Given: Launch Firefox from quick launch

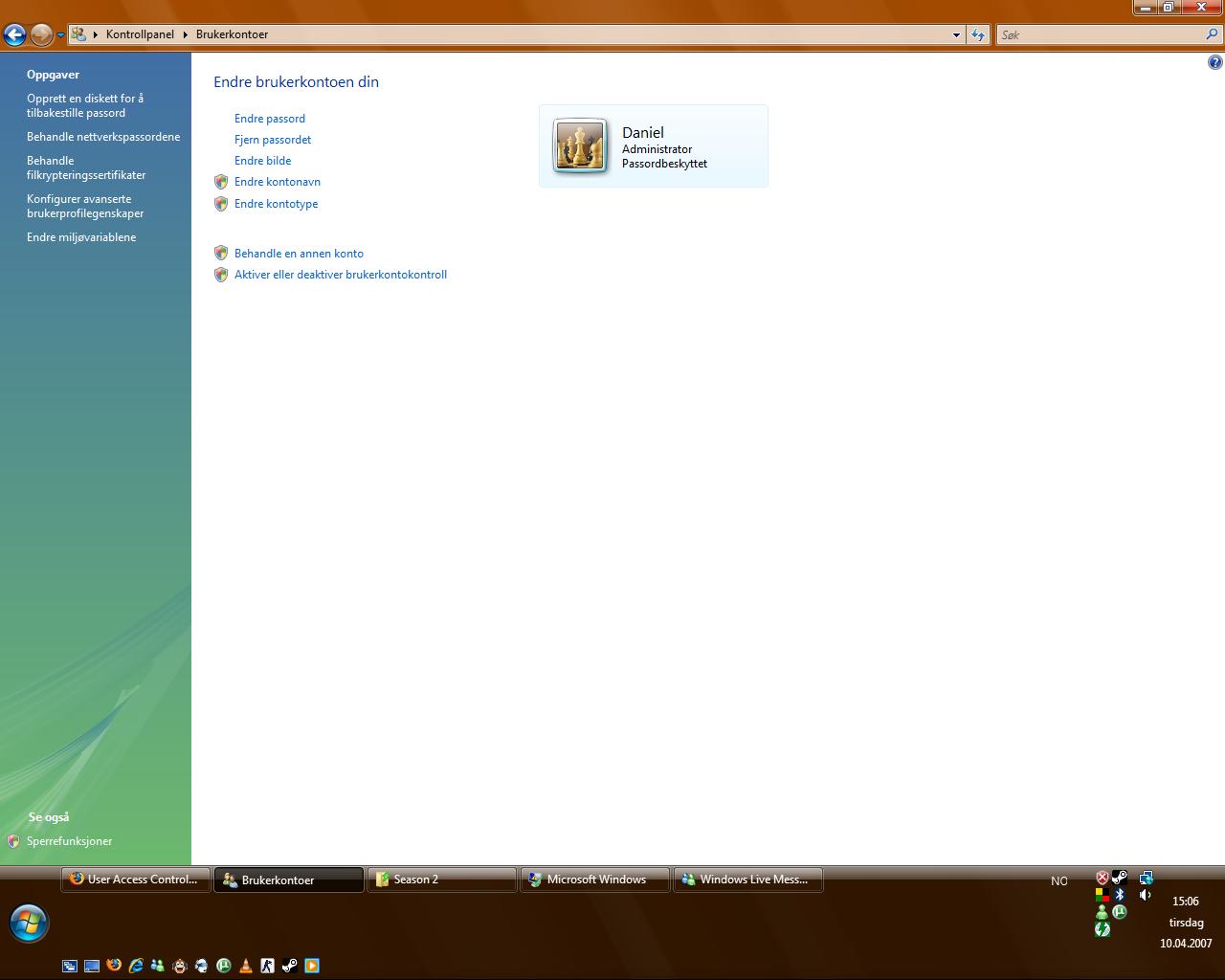Looking at the screenshot, I should [x=114, y=966].
